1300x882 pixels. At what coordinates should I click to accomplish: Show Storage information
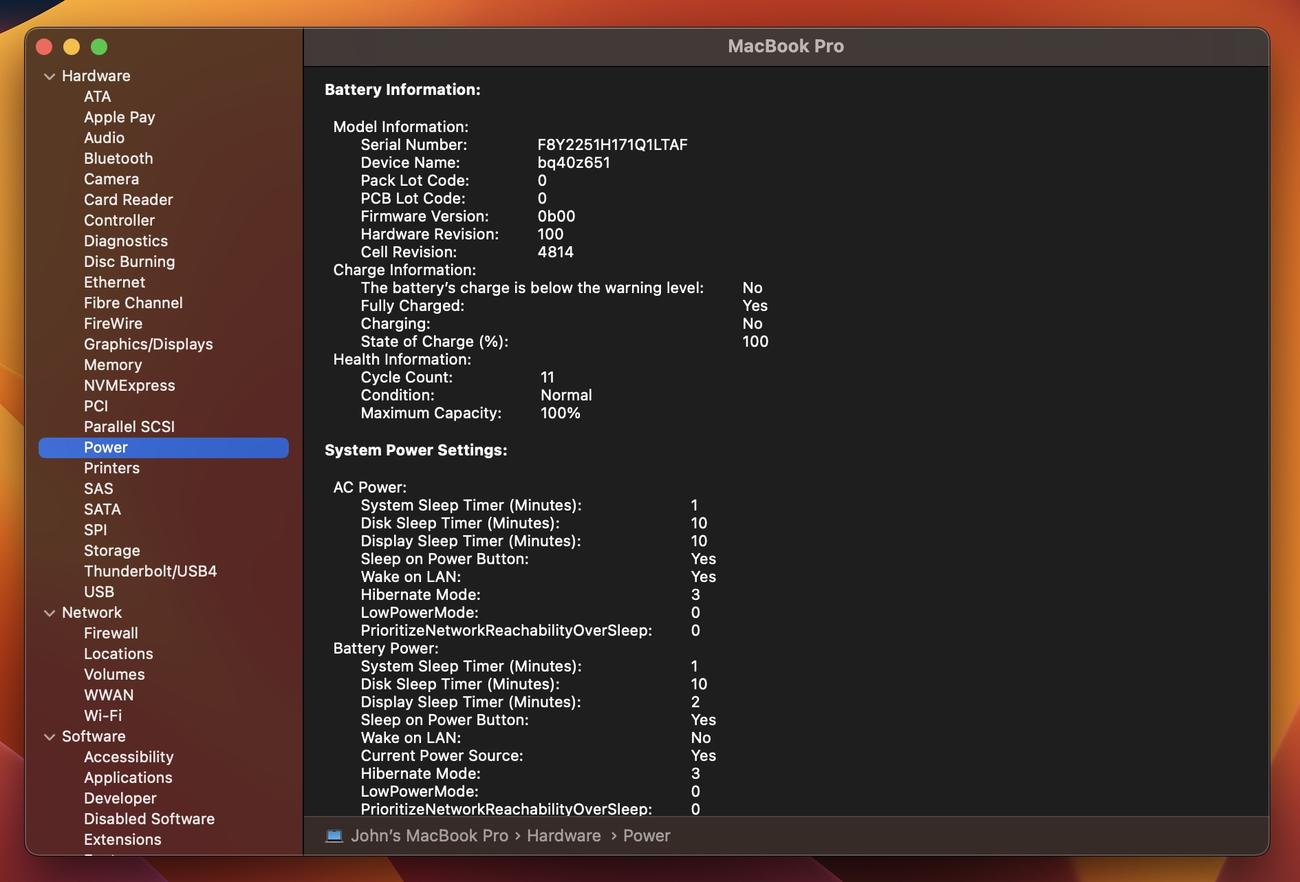112,551
